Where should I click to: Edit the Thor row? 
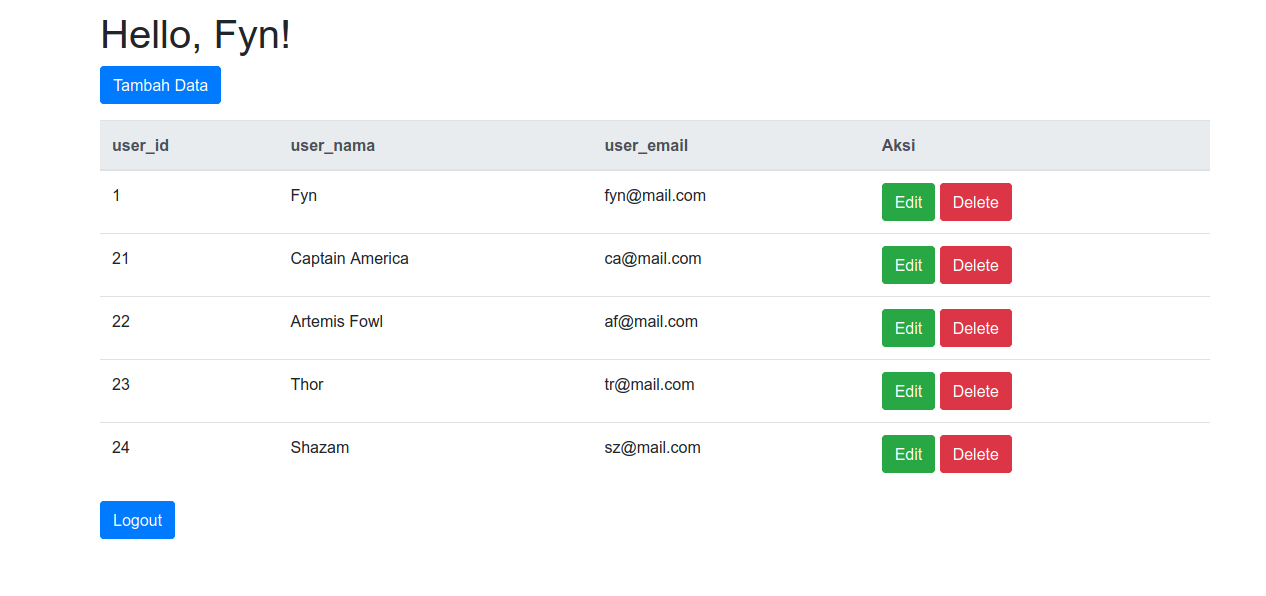coord(908,391)
